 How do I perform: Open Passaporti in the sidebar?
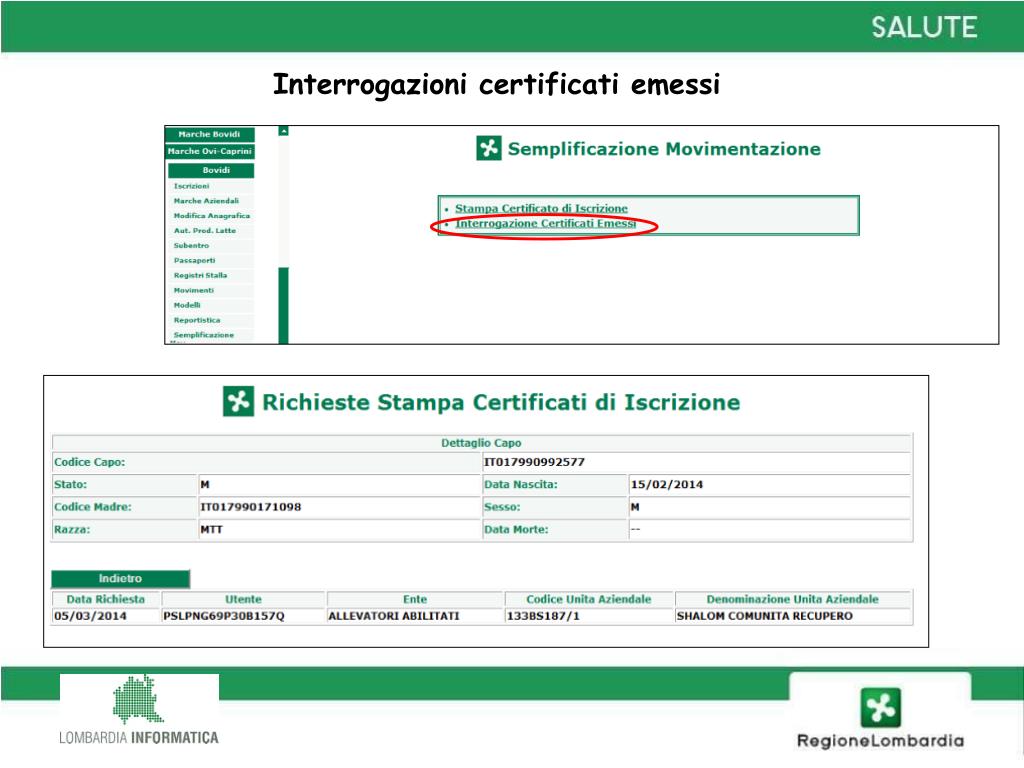[x=194, y=260]
